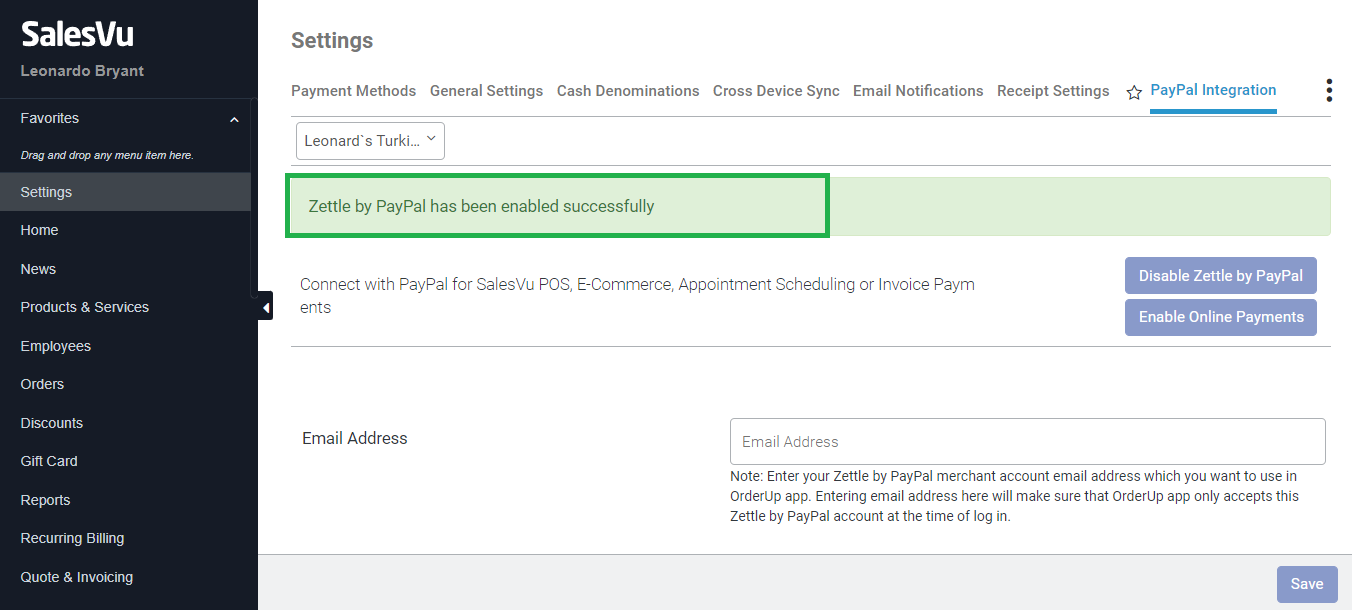Select the Cash Denominations tab

tap(628, 91)
